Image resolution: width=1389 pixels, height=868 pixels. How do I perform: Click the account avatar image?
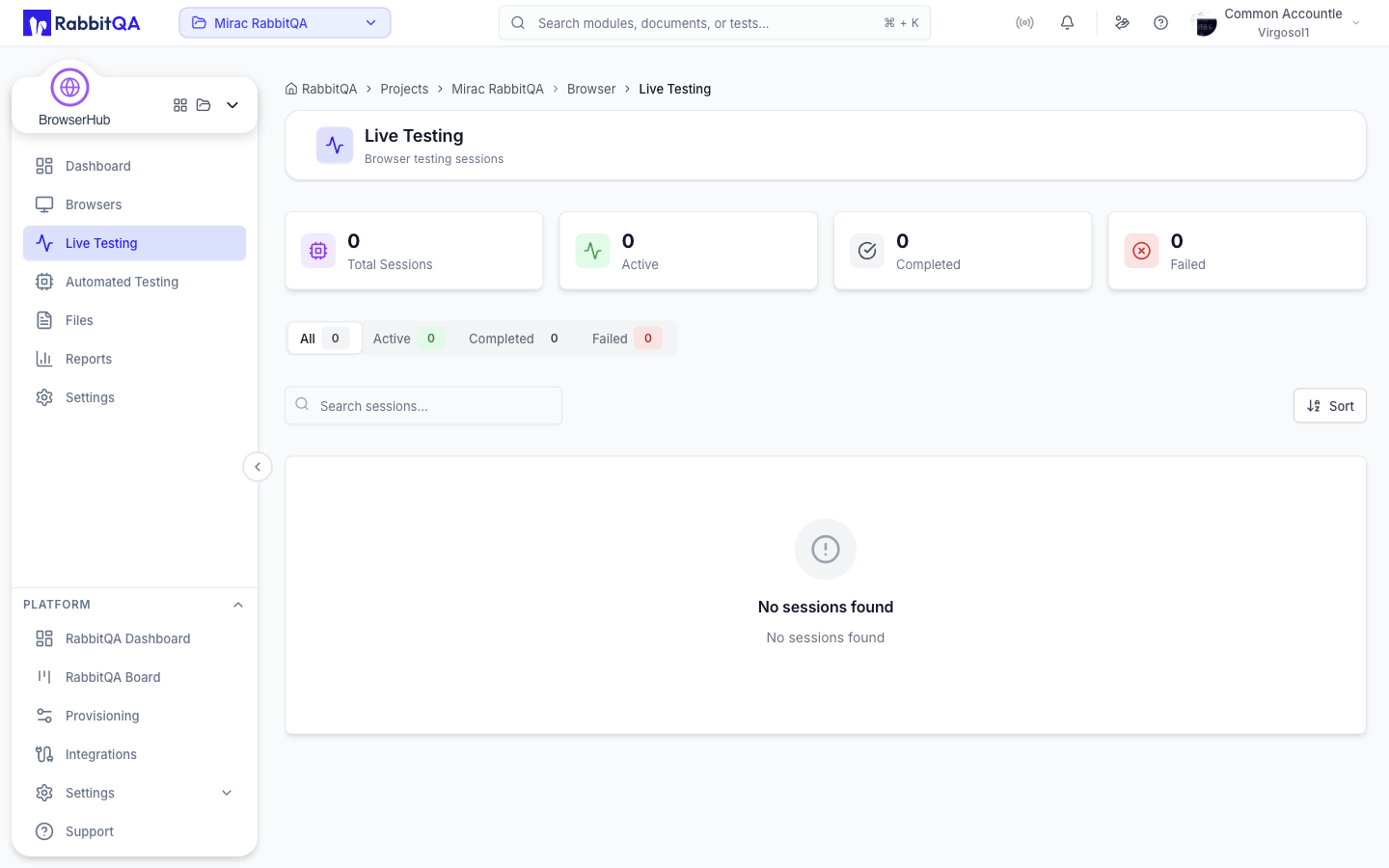point(1205,23)
